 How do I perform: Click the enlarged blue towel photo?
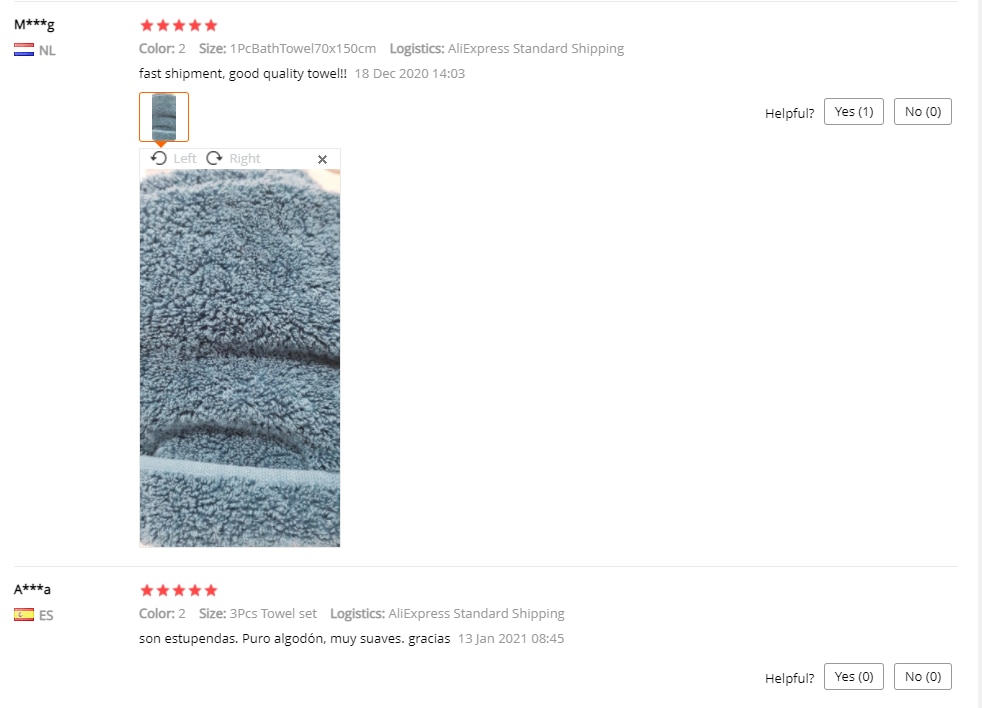(x=240, y=358)
